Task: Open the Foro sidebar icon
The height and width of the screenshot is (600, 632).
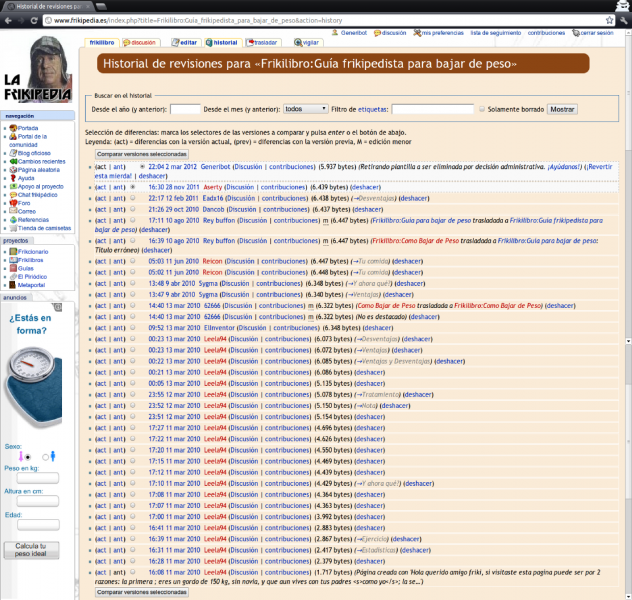Action: (x=13, y=203)
